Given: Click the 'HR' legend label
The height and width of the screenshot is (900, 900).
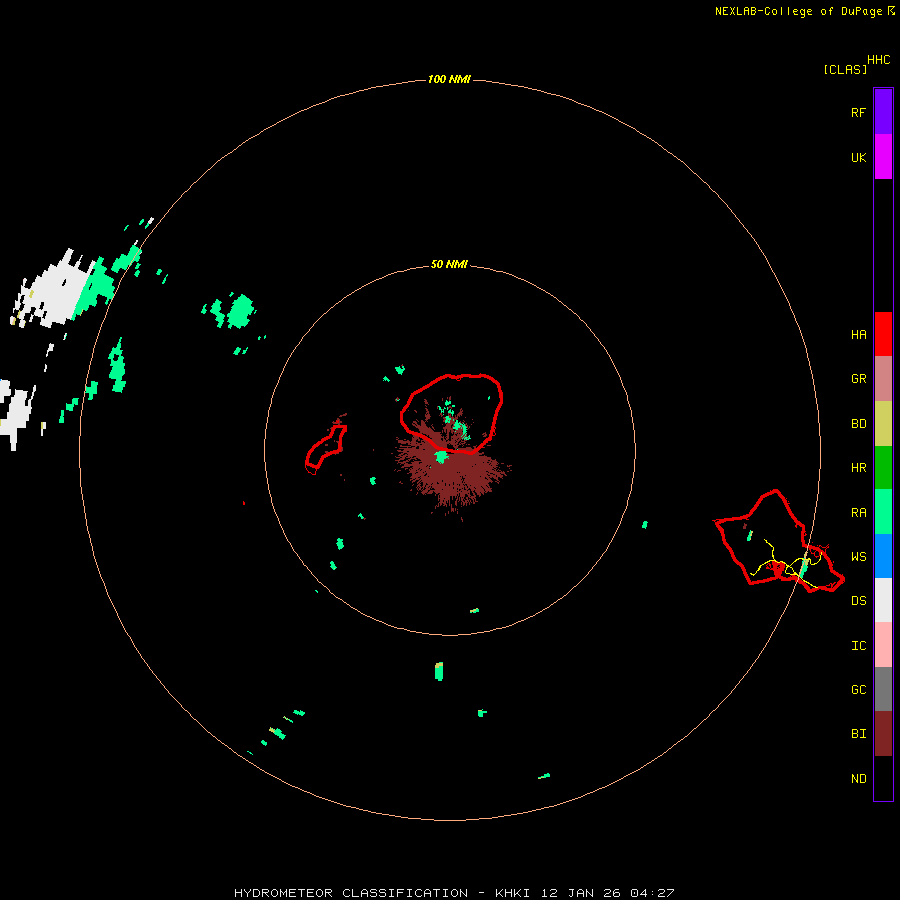Looking at the screenshot, I should coord(858,468).
